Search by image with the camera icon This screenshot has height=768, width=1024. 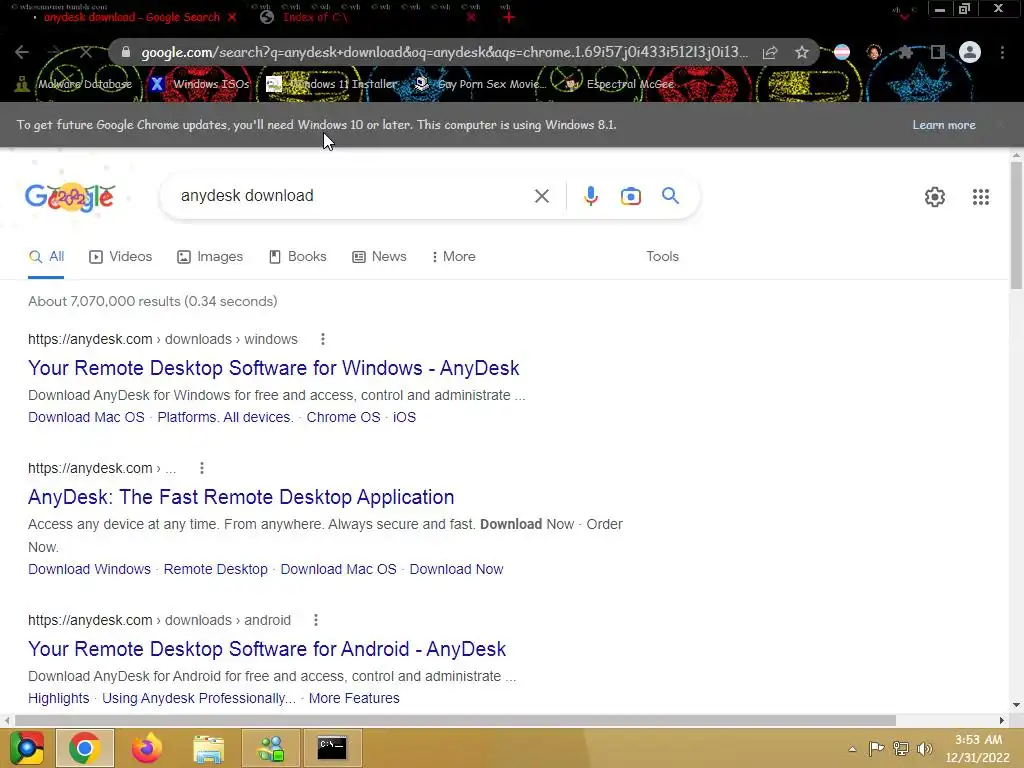630,196
